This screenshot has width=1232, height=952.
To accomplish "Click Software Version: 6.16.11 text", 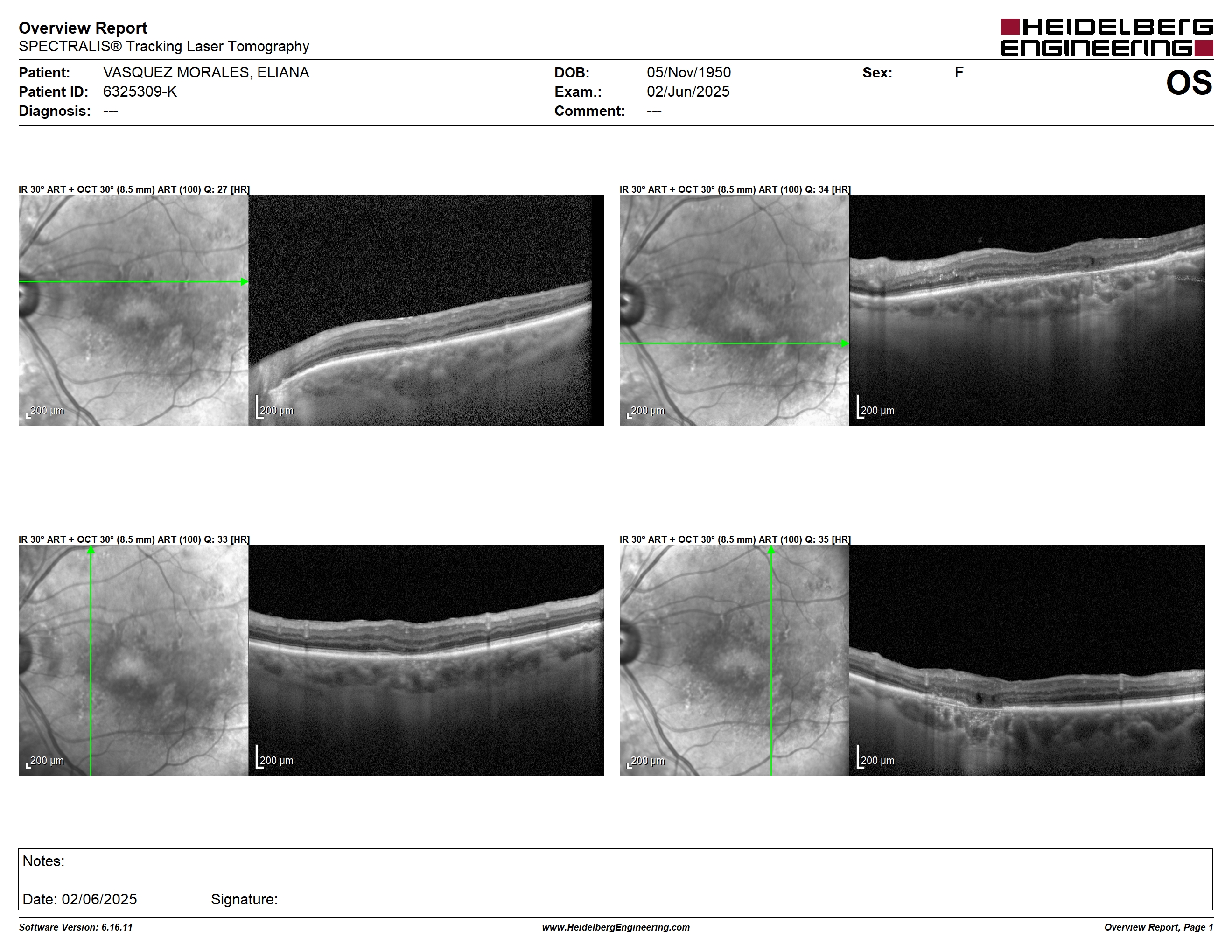I will (x=76, y=927).
